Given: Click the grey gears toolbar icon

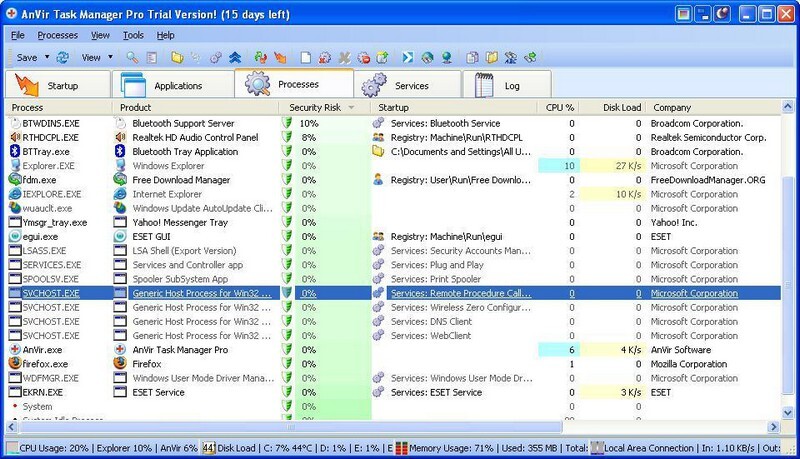Looking at the screenshot, I should [x=215, y=58].
